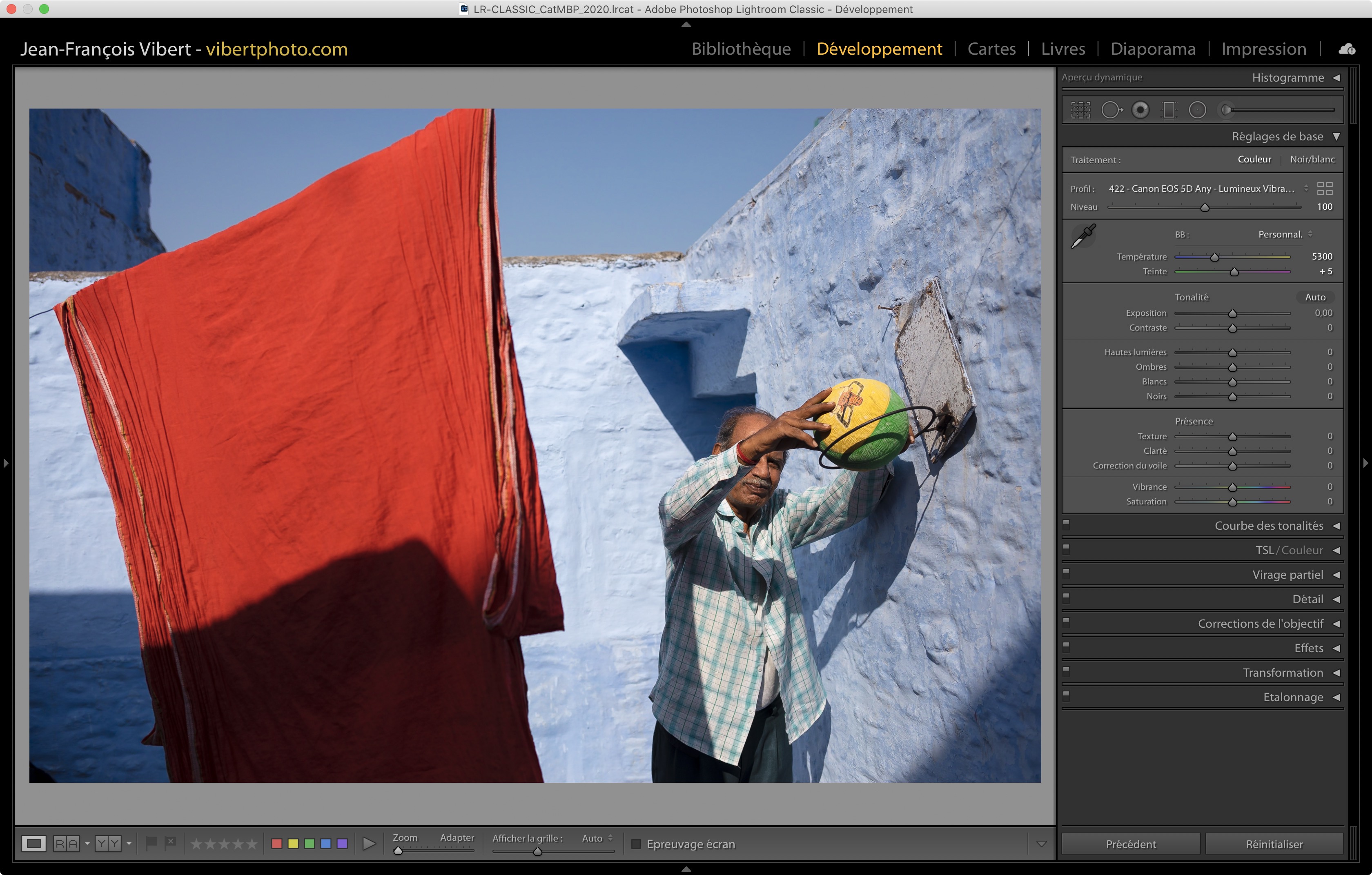
Task: Apply the red color label swatch
Action: pos(277,844)
